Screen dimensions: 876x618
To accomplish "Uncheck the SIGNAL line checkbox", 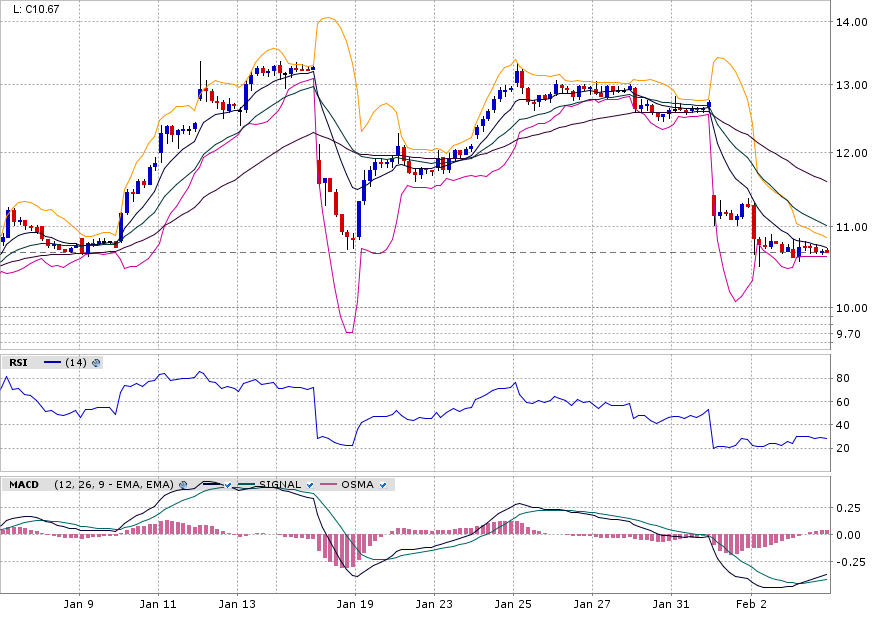I will (x=310, y=485).
